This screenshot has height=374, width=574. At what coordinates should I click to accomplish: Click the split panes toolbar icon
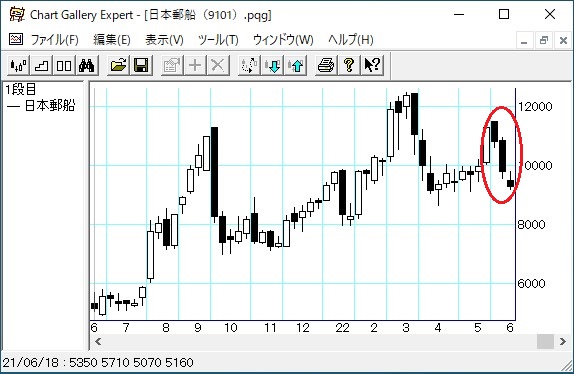point(64,66)
